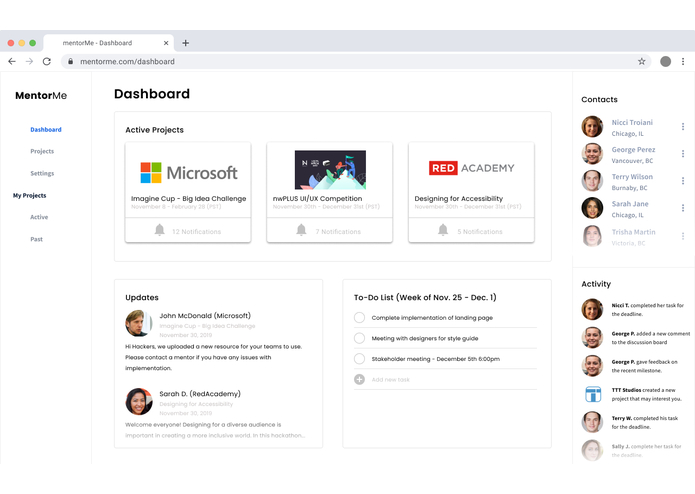Click the browser back arrow

[12, 62]
